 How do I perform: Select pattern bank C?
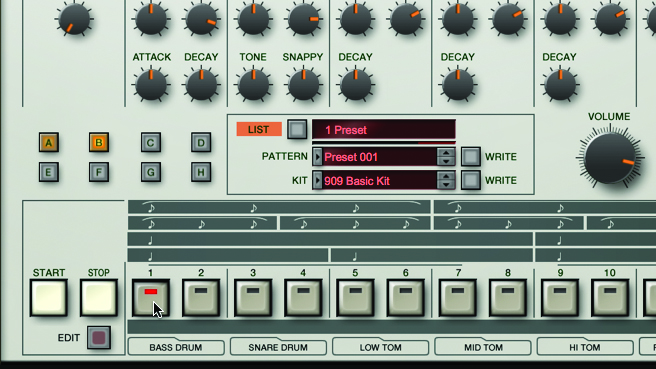pos(151,142)
